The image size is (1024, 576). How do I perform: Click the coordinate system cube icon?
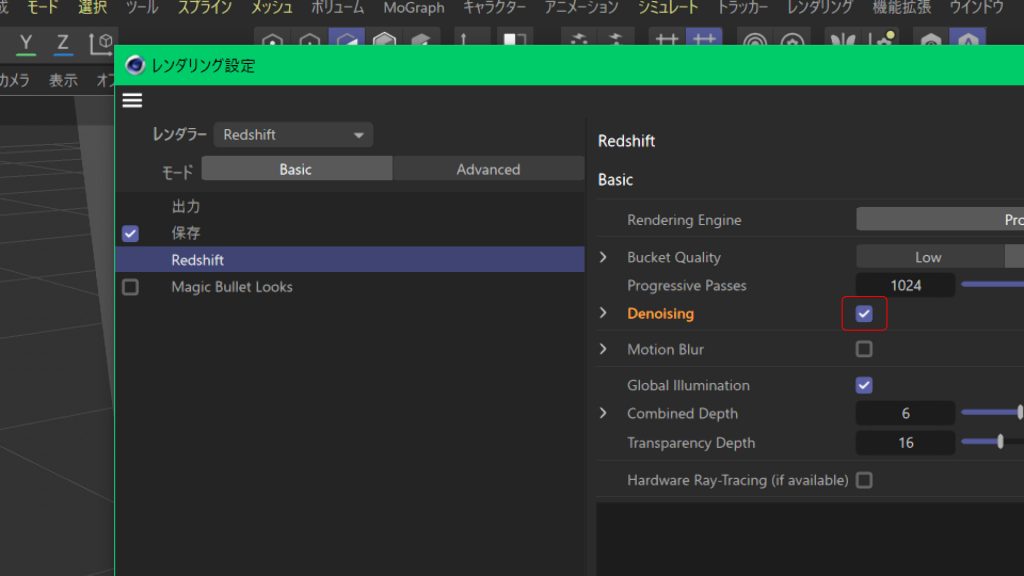(101, 43)
